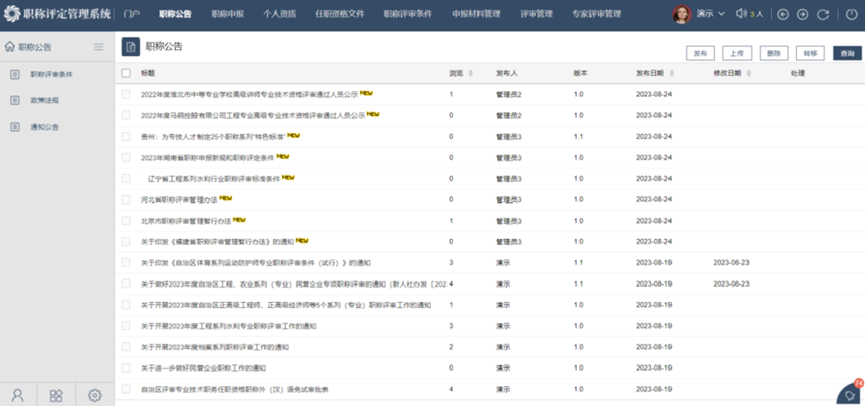Collapse sidebar using the hamburger icon

point(98,47)
